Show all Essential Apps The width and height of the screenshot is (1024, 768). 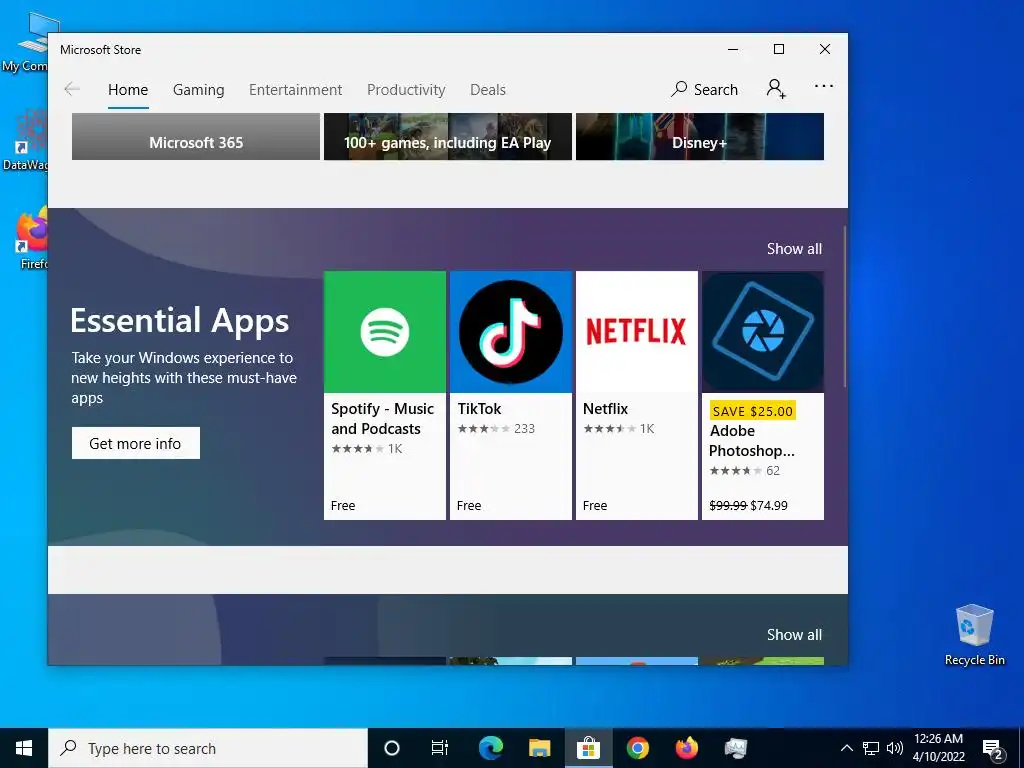click(x=794, y=249)
